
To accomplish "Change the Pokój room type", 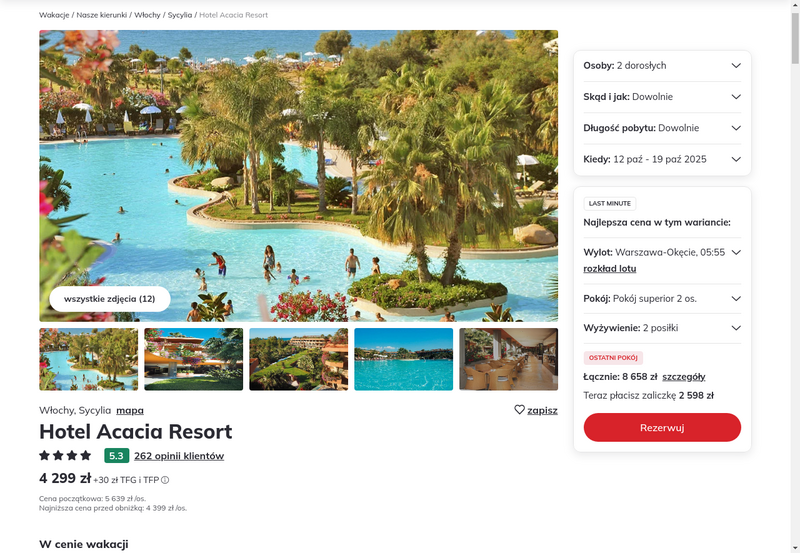I will point(662,299).
